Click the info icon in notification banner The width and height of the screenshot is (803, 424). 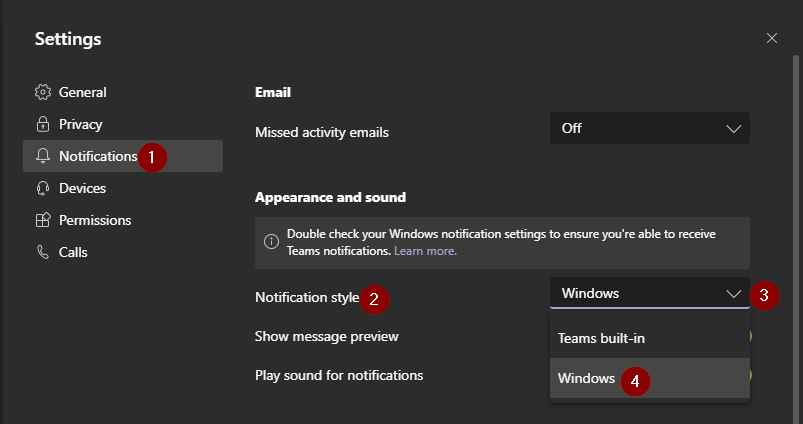point(271,242)
